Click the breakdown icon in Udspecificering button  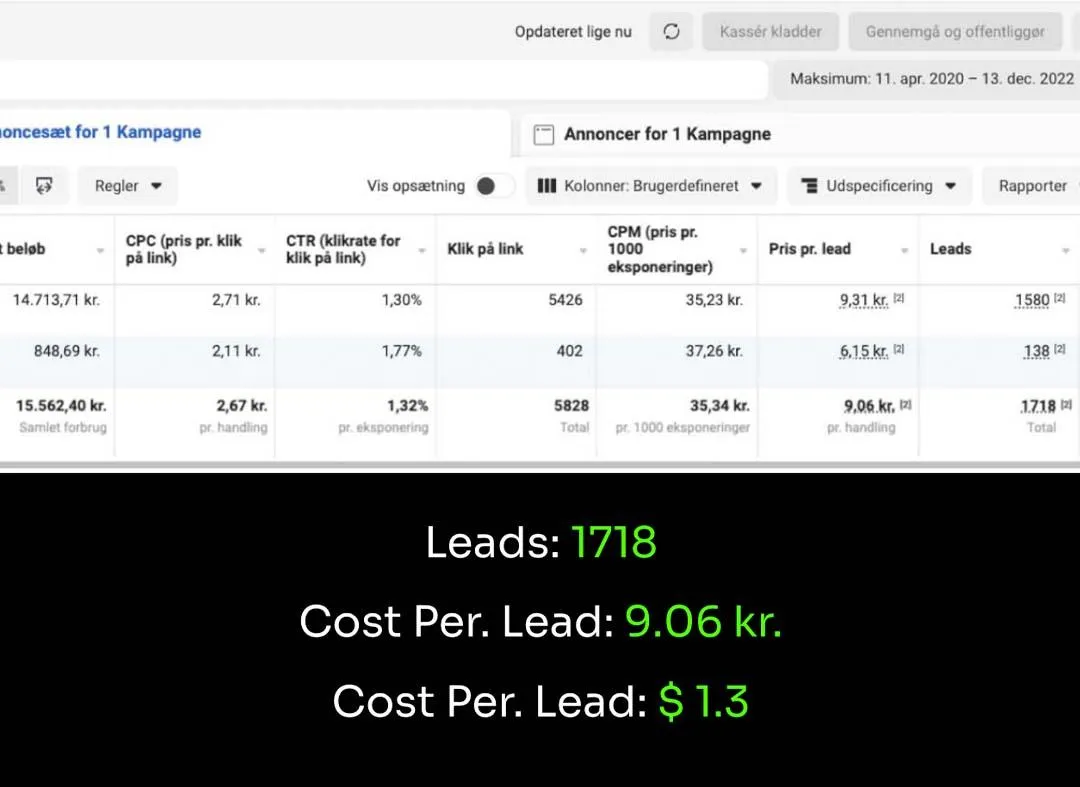(x=809, y=186)
